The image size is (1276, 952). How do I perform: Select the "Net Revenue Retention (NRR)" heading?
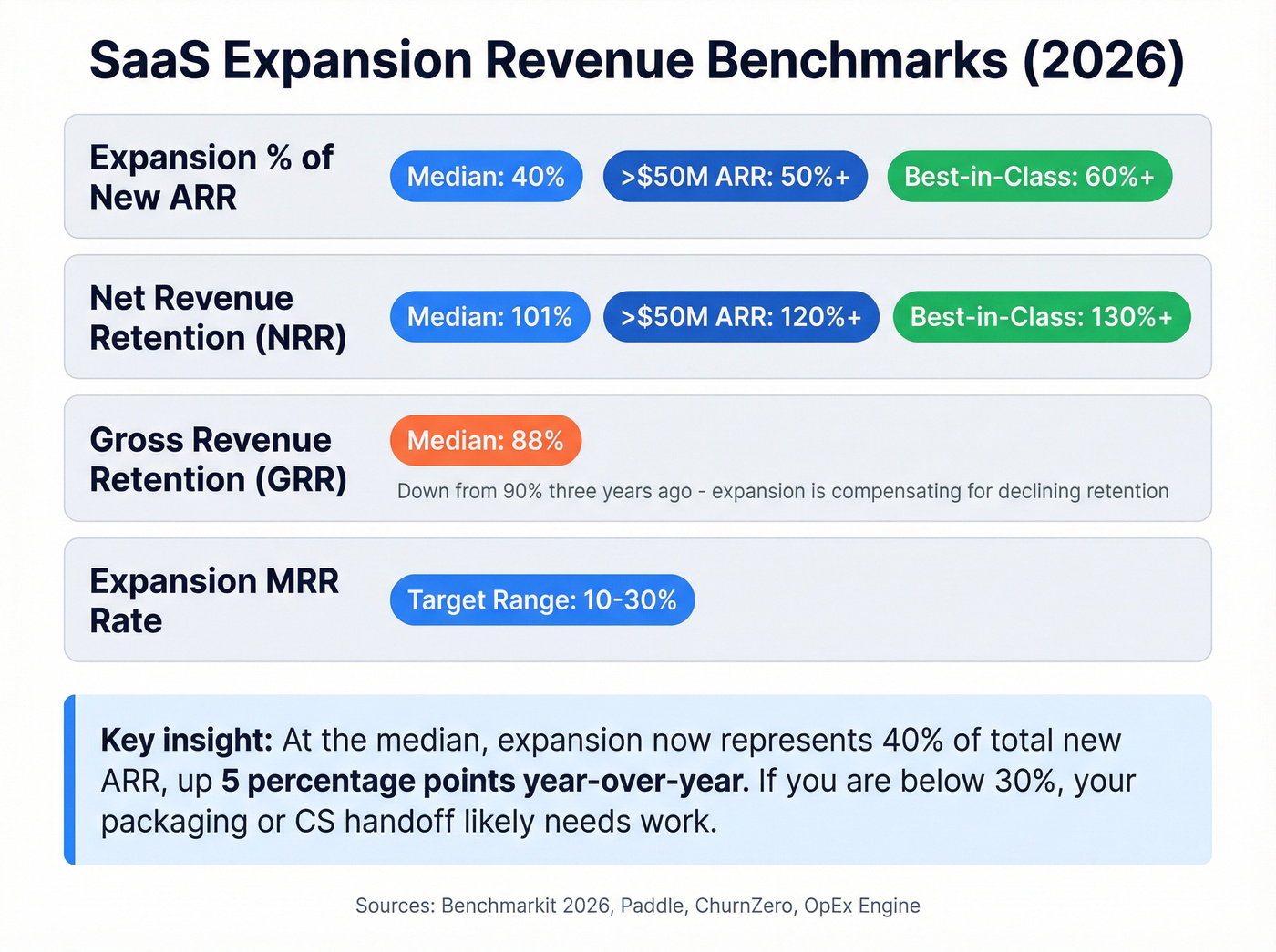point(218,317)
